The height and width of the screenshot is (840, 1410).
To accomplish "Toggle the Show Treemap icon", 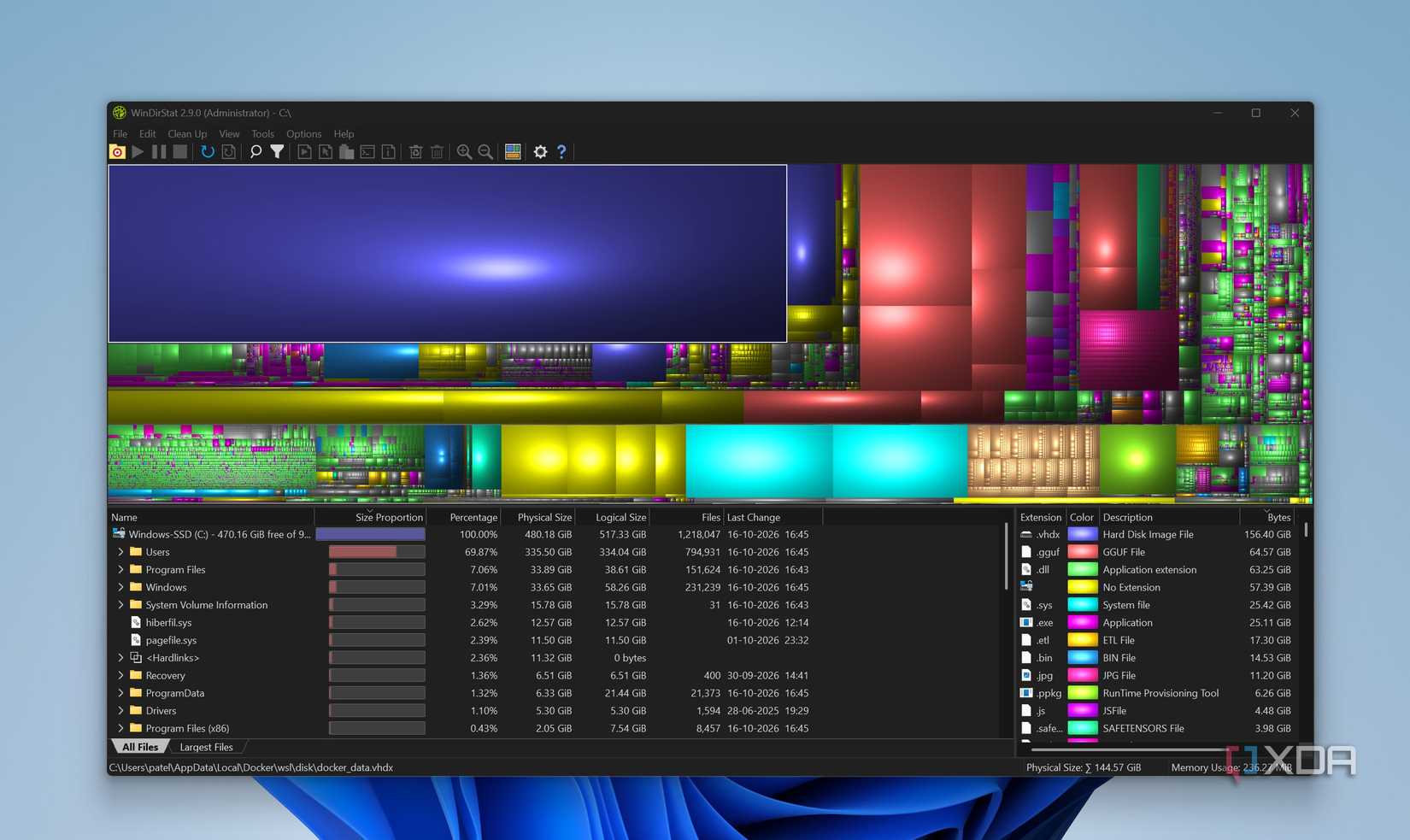I will click(513, 152).
